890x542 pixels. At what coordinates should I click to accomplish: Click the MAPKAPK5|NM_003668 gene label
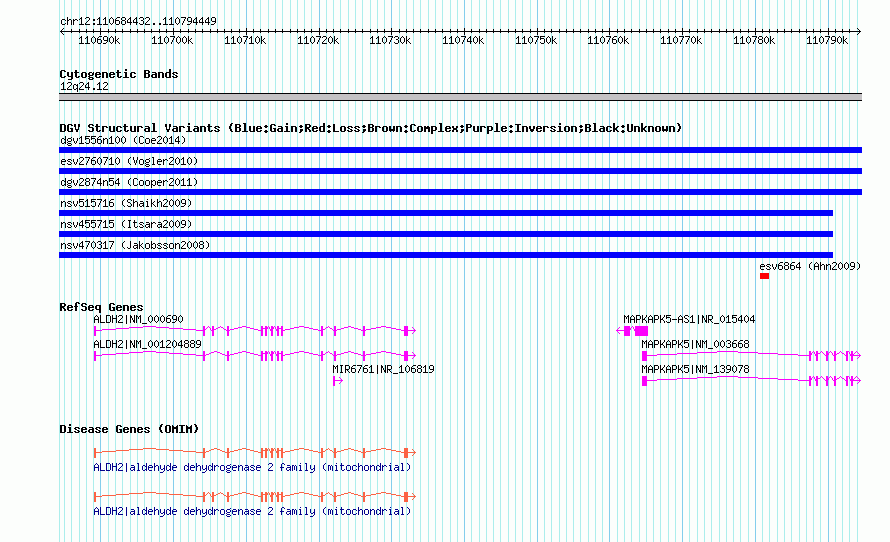(695, 344)
